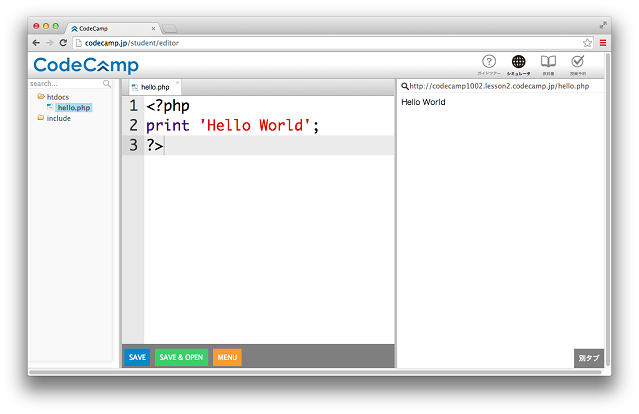Click the Hello World output text in the preview
The width and height of the screenshot is (639, 414).
[423, 102]
